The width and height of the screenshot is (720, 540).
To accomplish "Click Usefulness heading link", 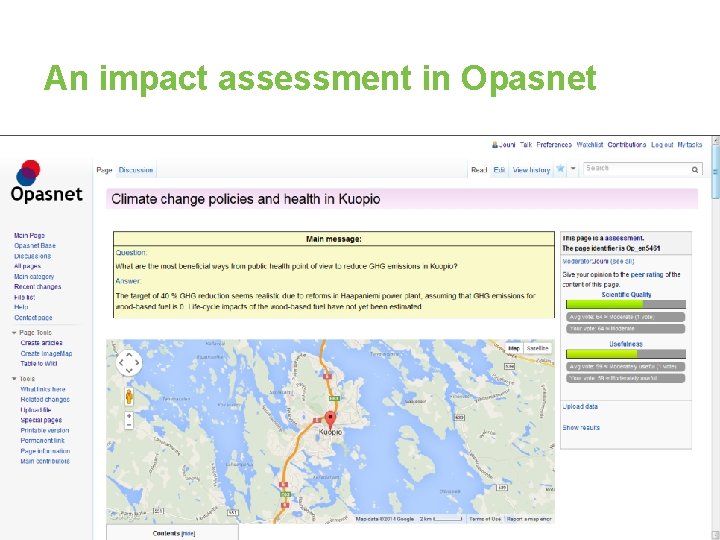I will (626, 344).
